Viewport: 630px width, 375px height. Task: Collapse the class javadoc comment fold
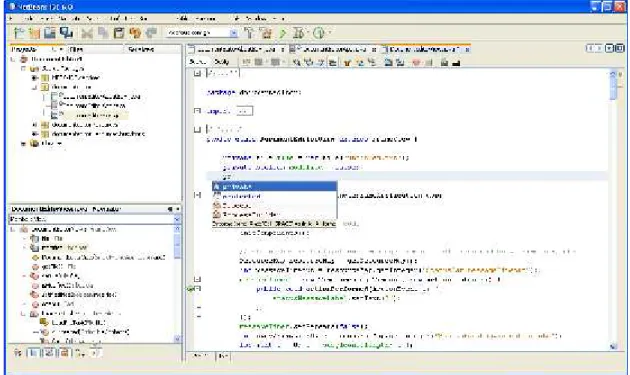click(197, 129)
